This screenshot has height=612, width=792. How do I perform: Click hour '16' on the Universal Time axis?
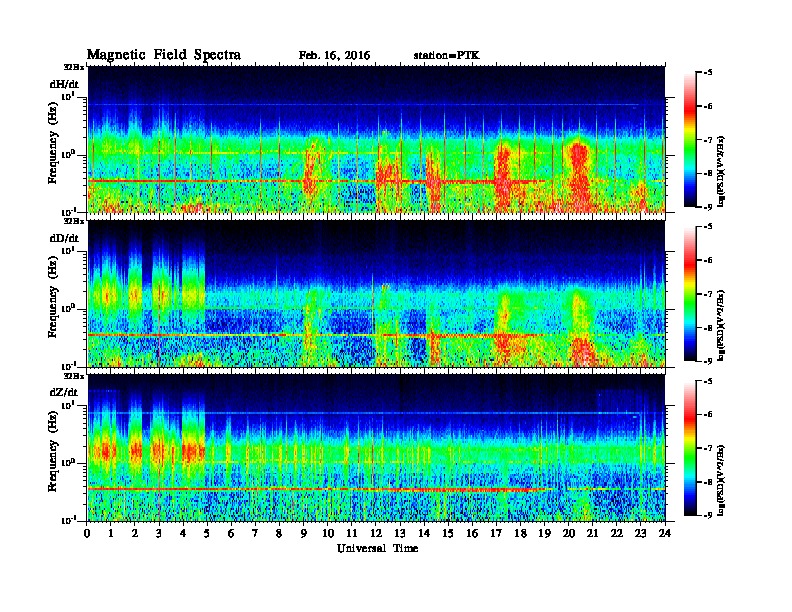coord(472,533)
